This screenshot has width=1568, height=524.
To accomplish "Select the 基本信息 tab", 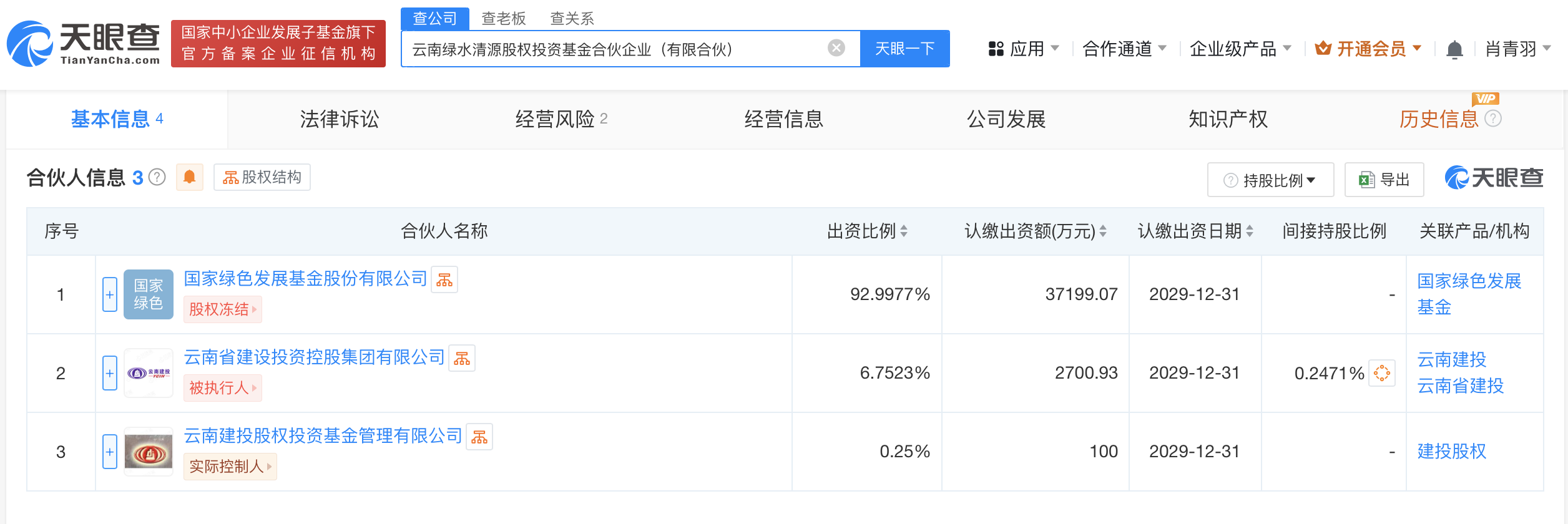I will pos(117,119).
